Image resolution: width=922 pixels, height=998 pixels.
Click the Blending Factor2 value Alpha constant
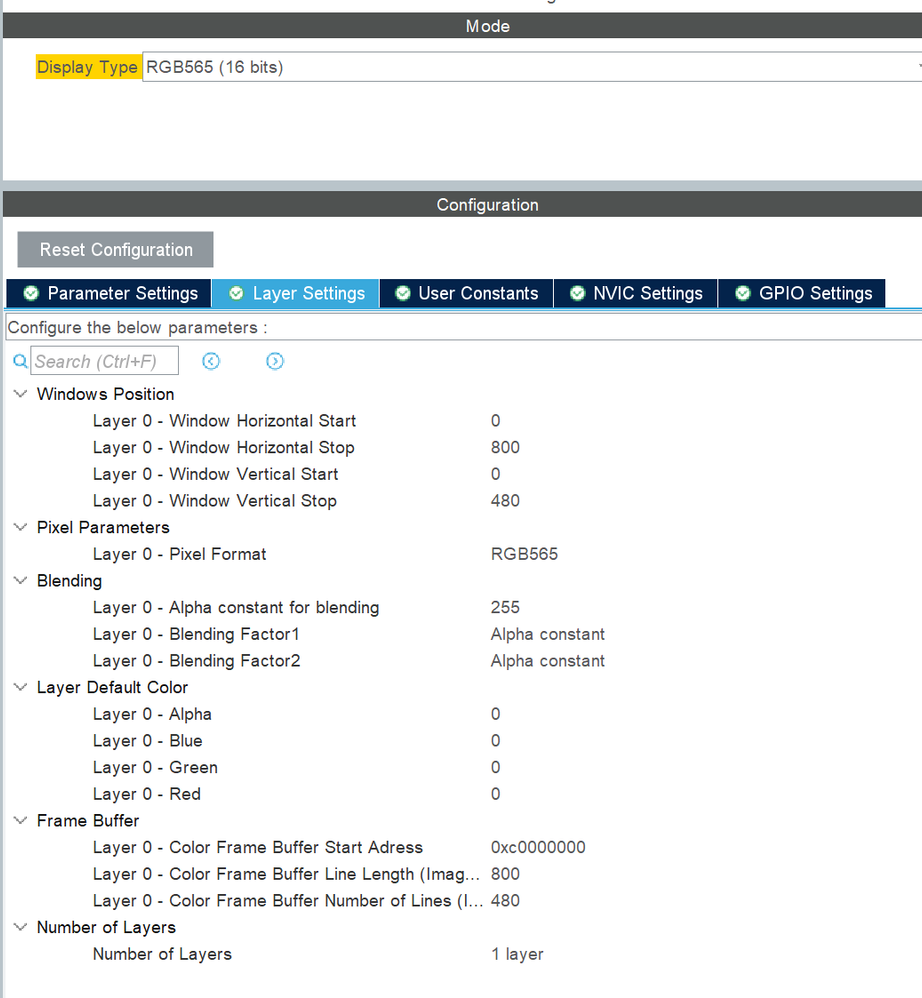pos(548,661)
